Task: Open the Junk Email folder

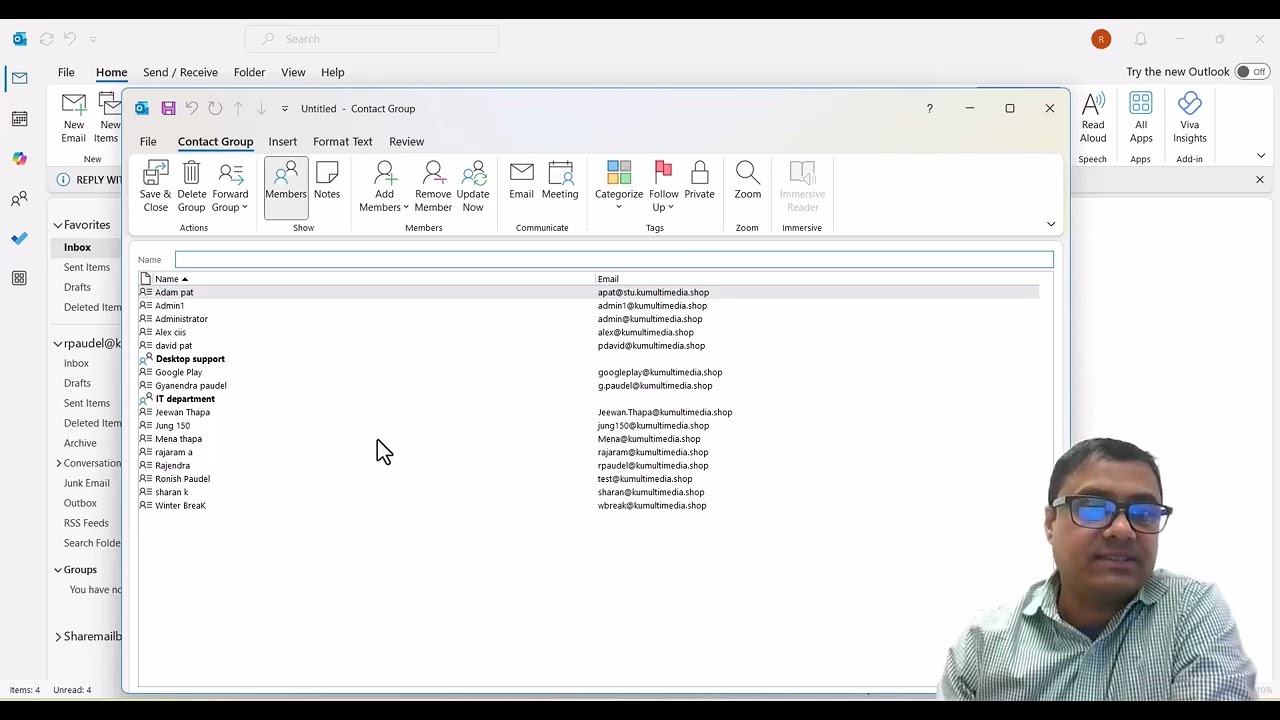Action: pos(86,483)
